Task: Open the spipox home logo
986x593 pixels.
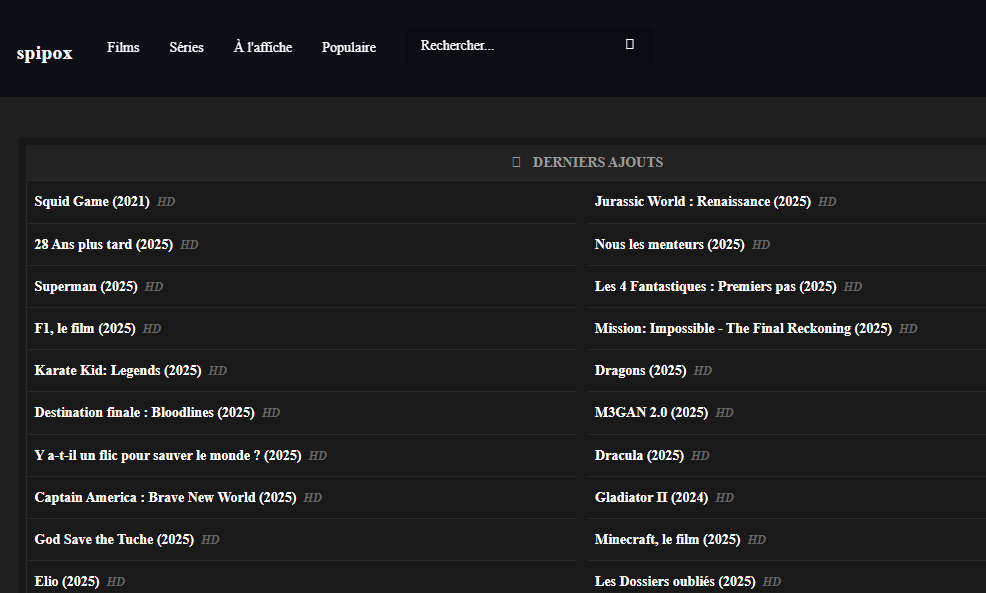Action: (45, 53)
